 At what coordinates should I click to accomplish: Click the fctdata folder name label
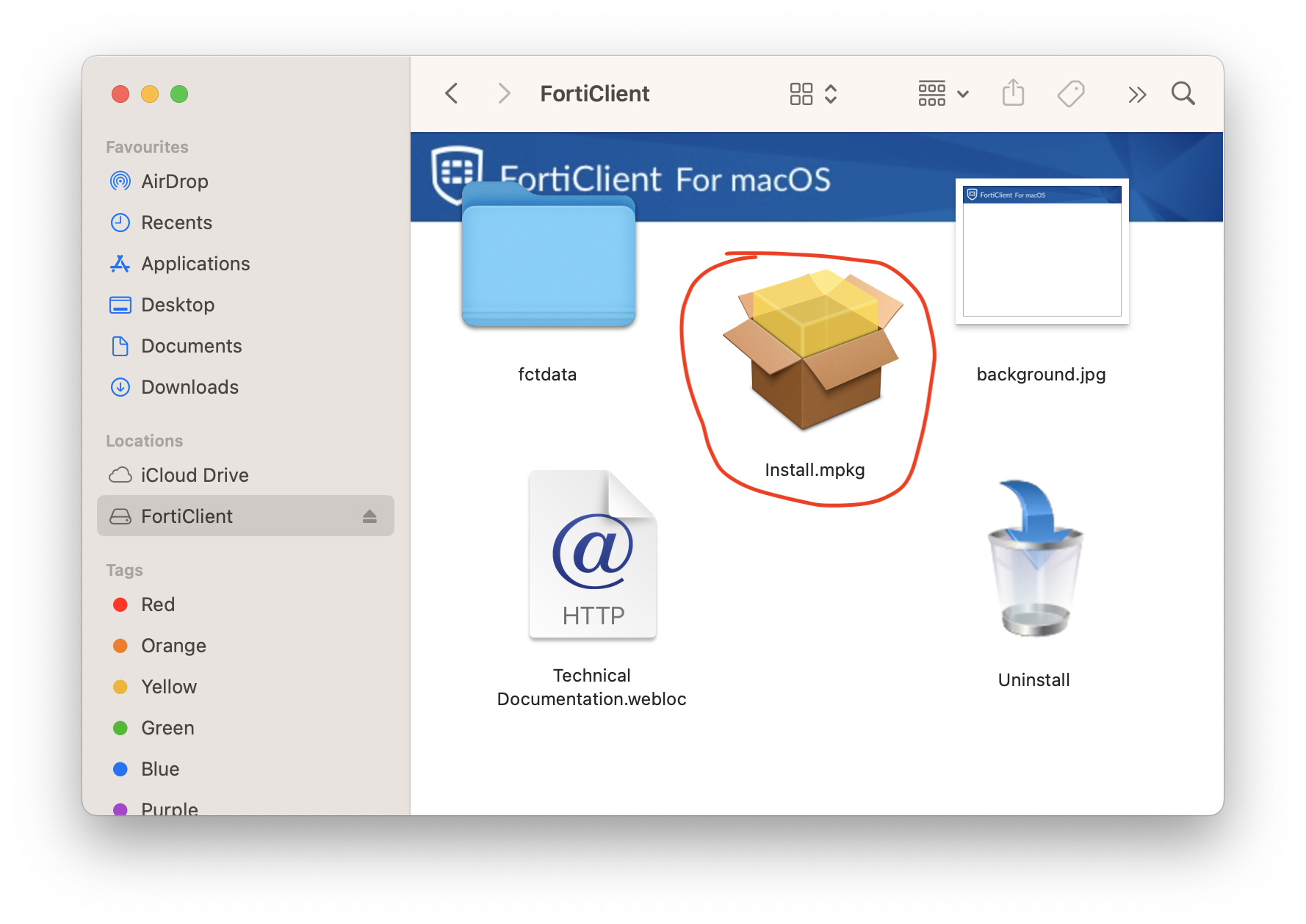(547, 375)
